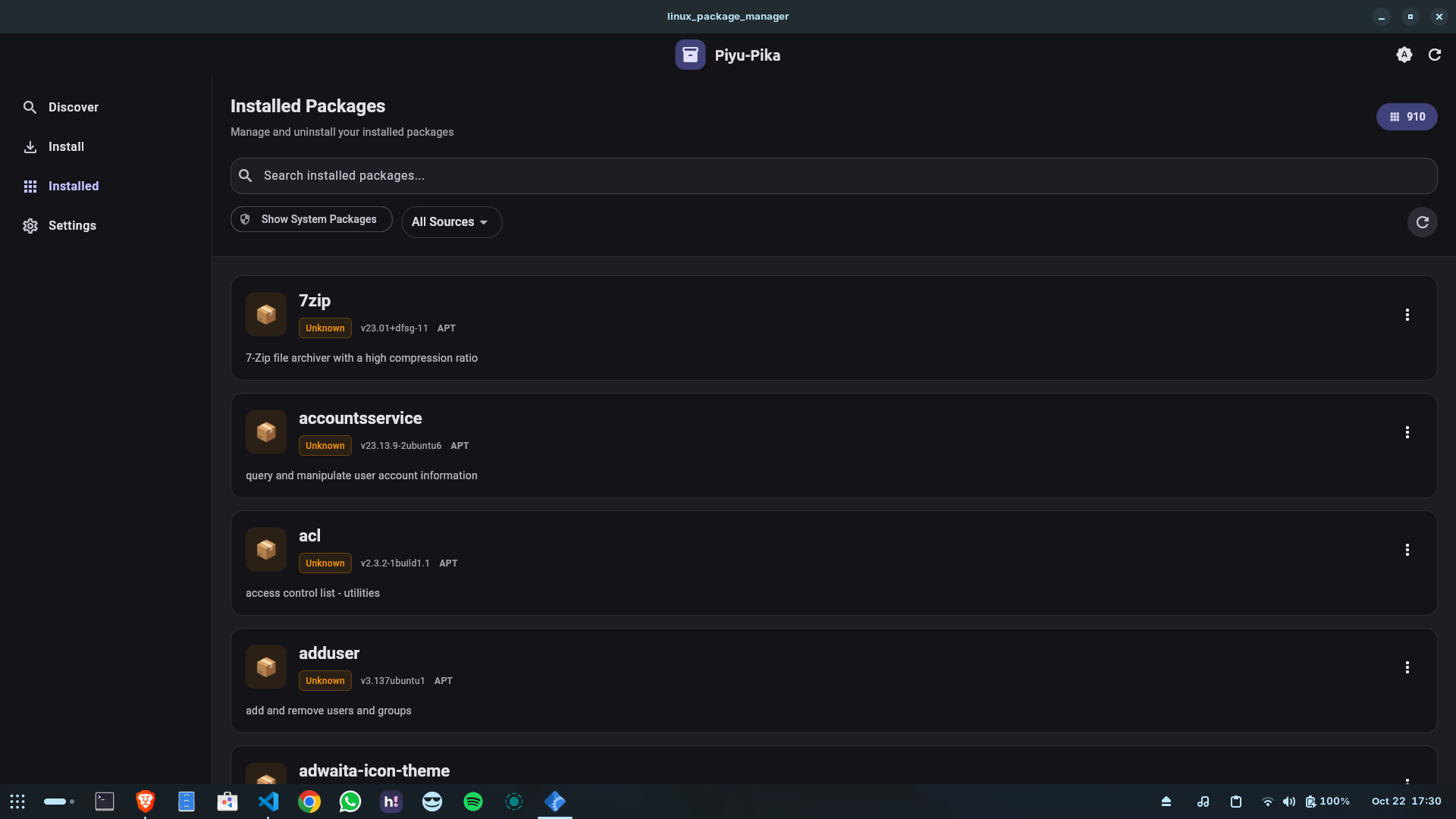Screen dimensions: 1456x819
Task: Click the refresh icon in top header
Action: (x=1434, y=55)
